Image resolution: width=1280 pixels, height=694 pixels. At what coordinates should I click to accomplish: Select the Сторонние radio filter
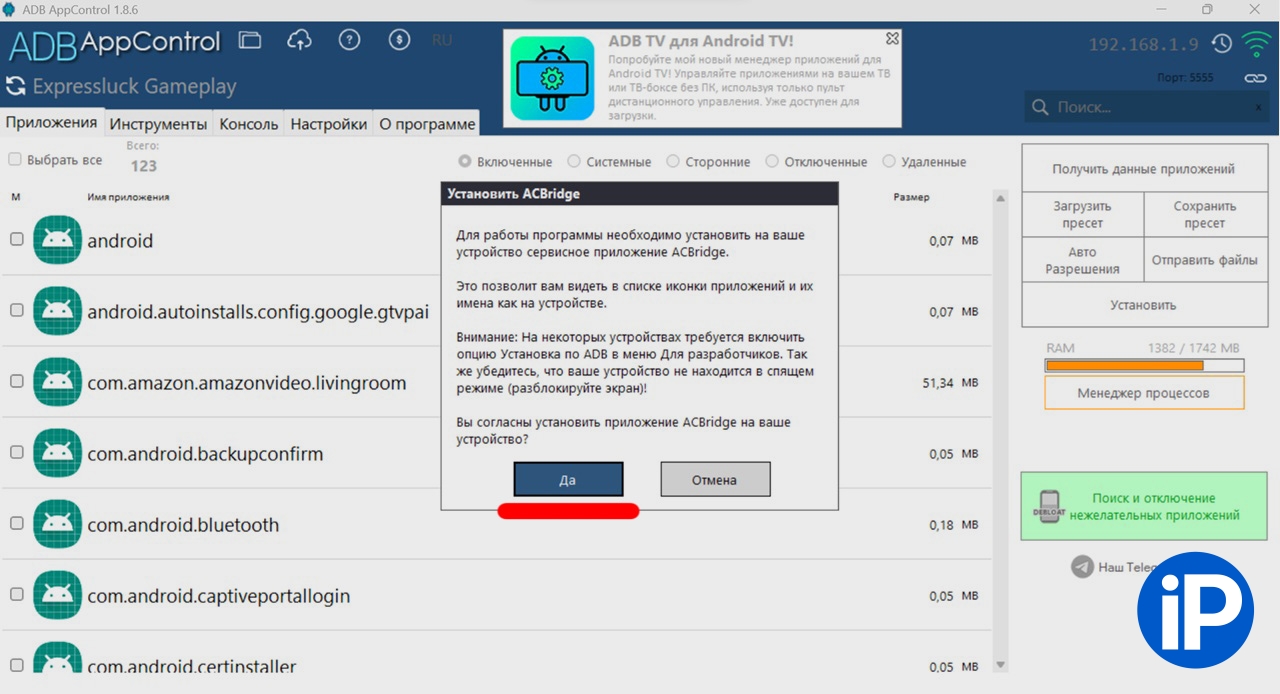click(x=673, y=161)
